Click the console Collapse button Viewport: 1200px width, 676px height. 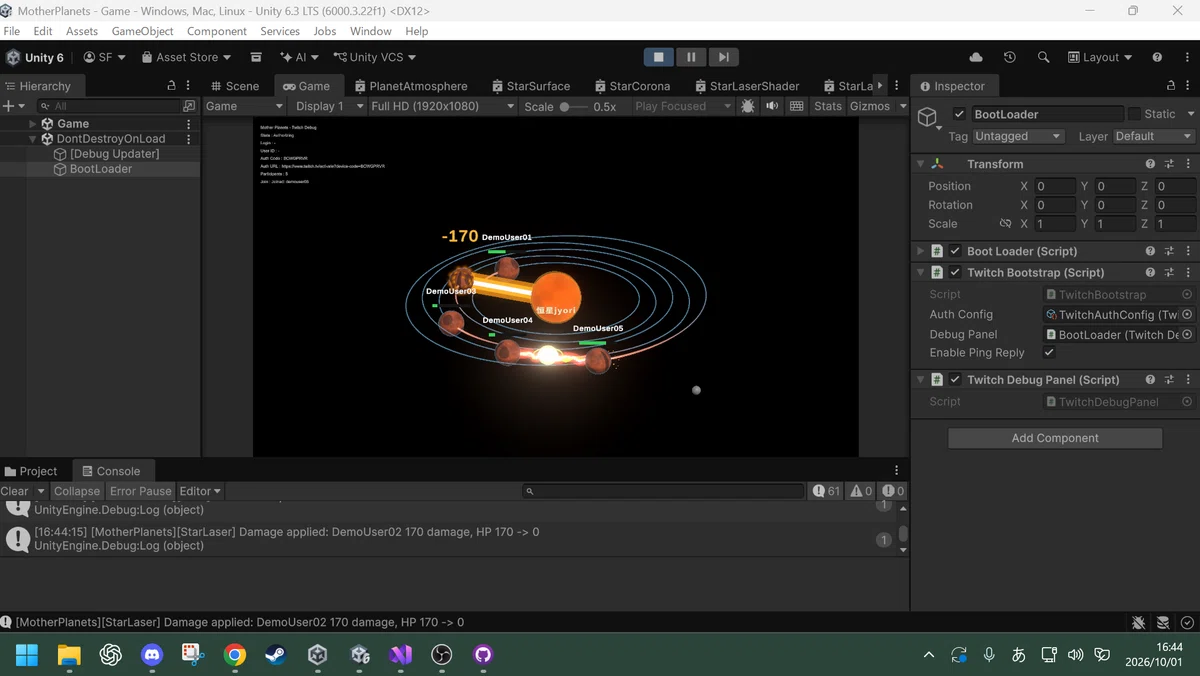(x=77, y=491)
